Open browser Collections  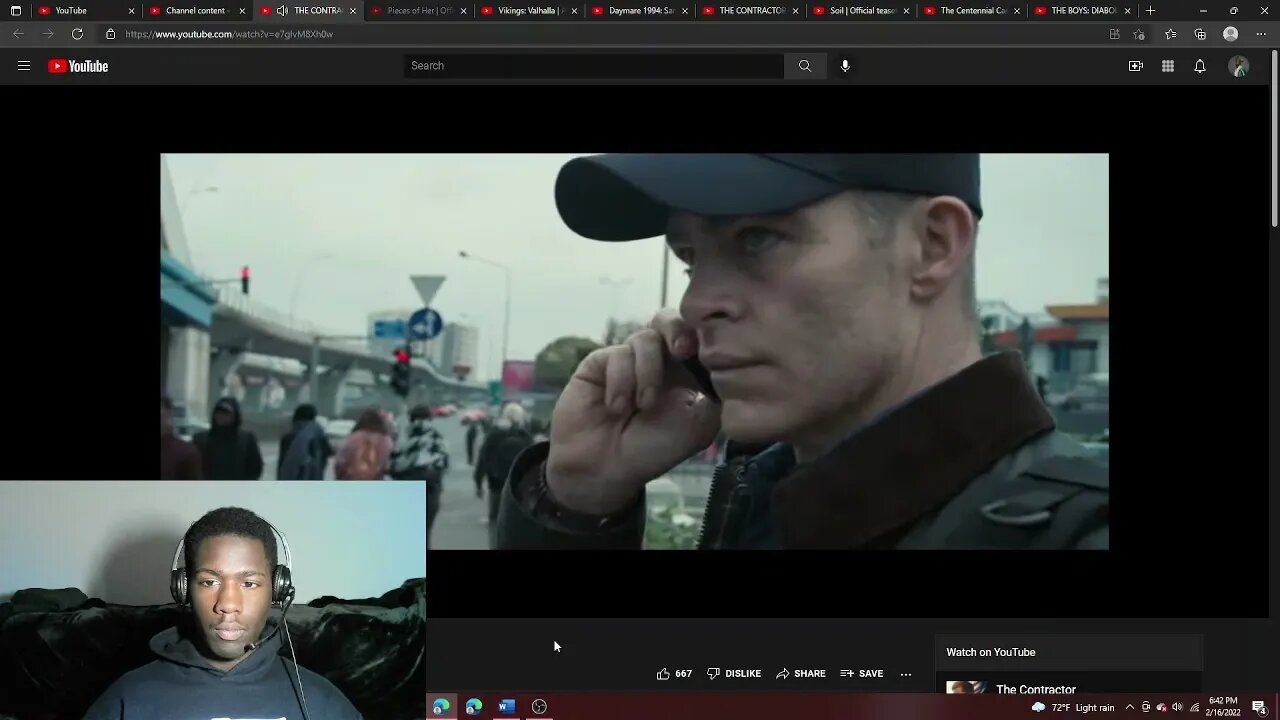click(x=1200, y=34)
